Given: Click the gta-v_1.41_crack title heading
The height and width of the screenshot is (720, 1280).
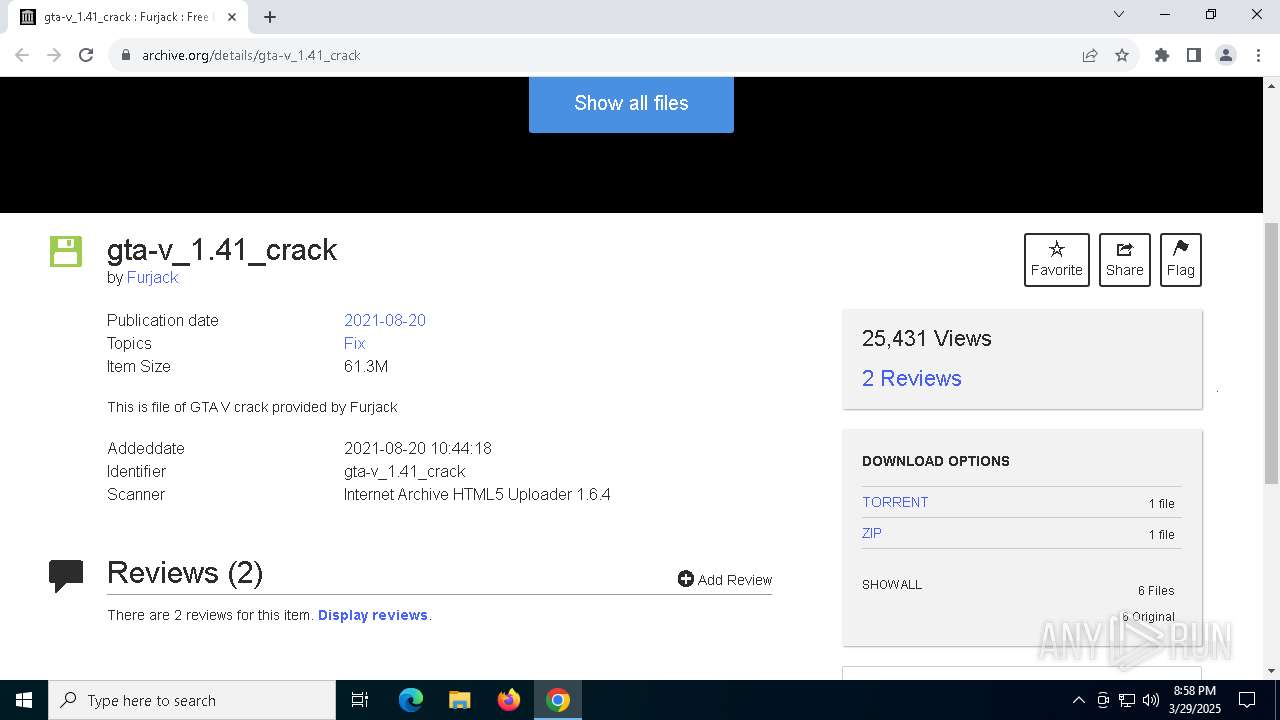Looking at the screenshot, I should [x=222, y=249].
